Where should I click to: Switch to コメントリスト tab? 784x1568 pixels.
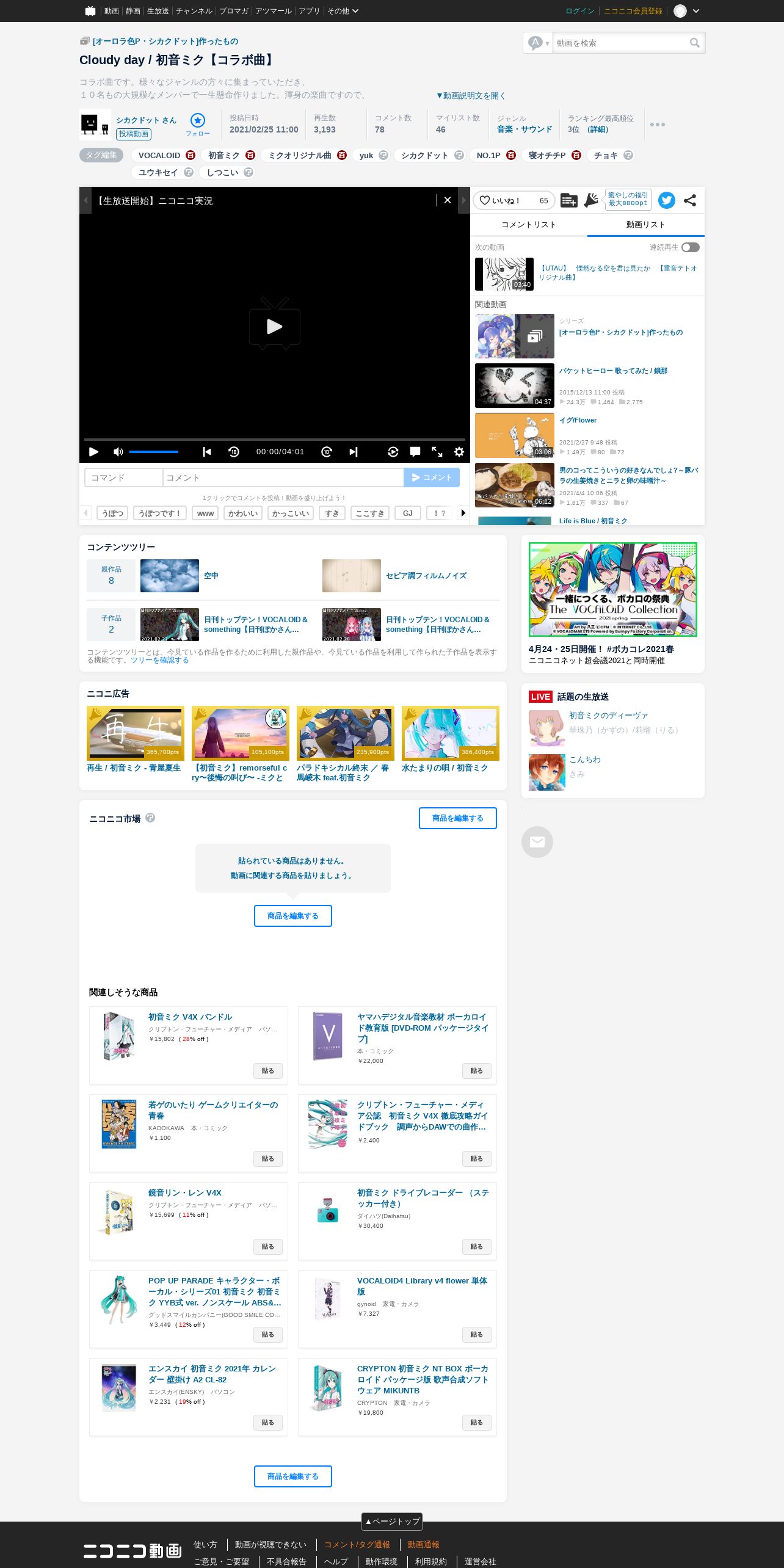click(529, 225)
